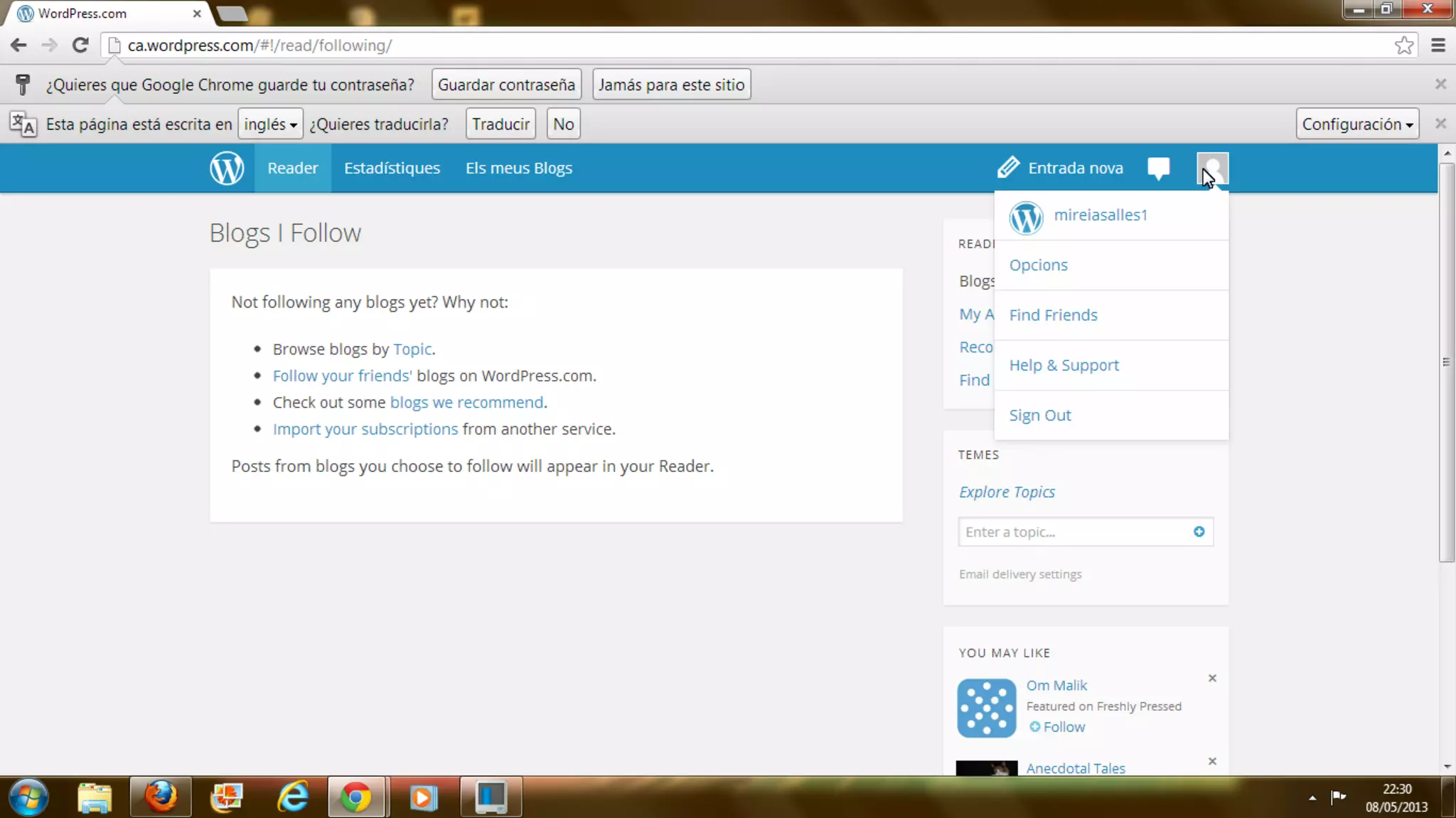Screen dimensions: 1456x818
Task: Click the Traducir button
Action: pos(500,124)
